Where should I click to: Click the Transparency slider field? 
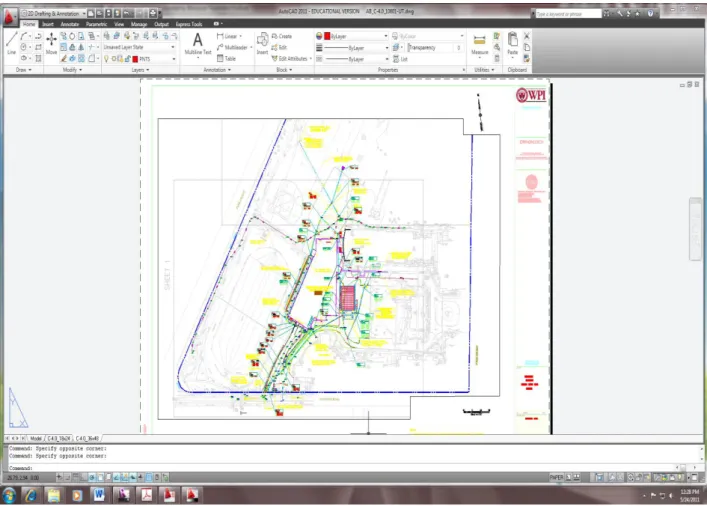tap(435, 47)
